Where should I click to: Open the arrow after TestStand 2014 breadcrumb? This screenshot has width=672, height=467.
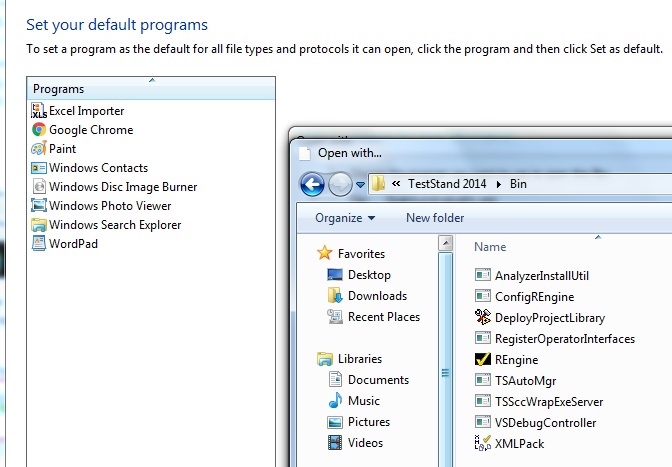pyautogui.click(x=498, y=184)
